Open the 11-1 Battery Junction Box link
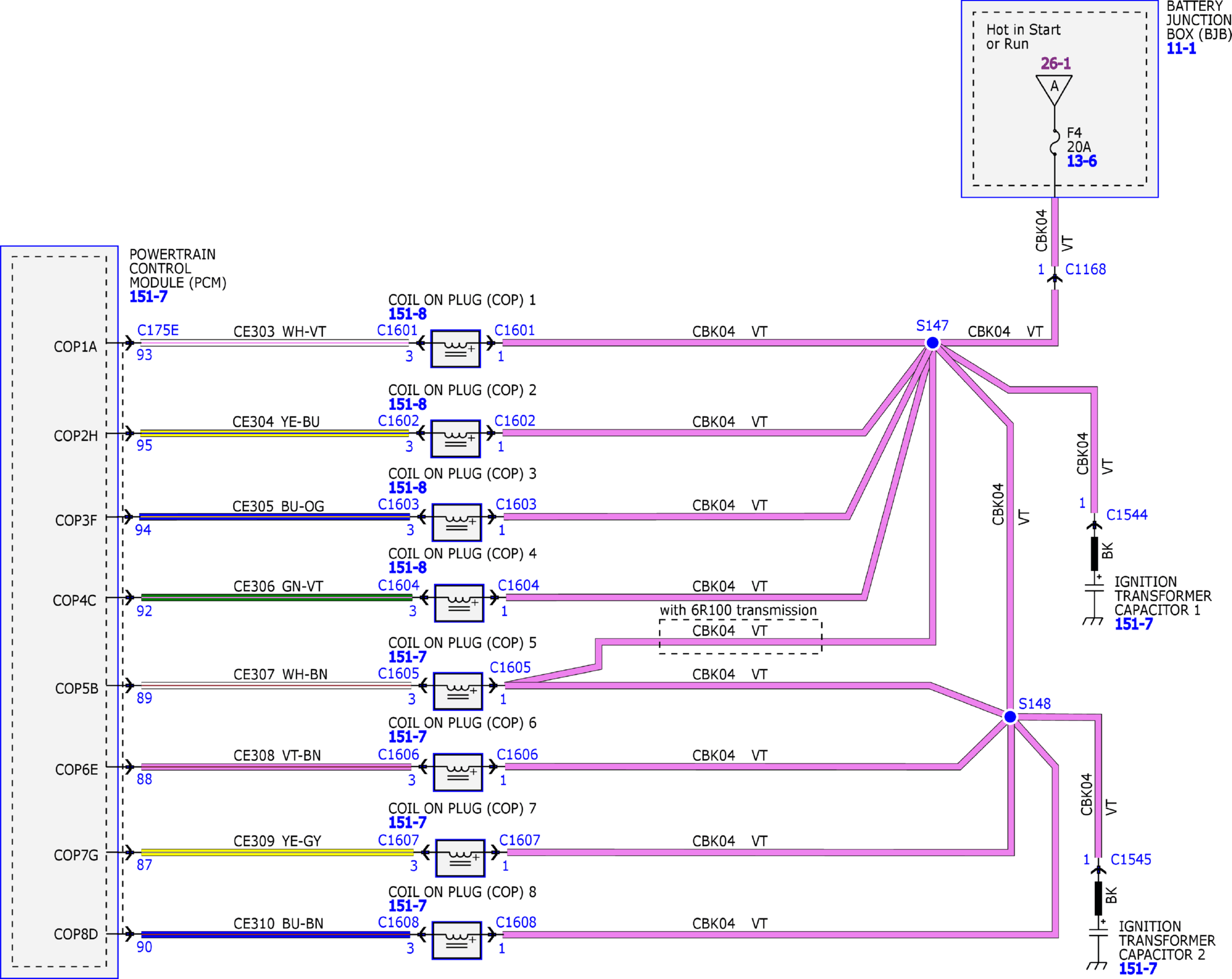This screenshot has width=1232, height=979. [1181, 49]
